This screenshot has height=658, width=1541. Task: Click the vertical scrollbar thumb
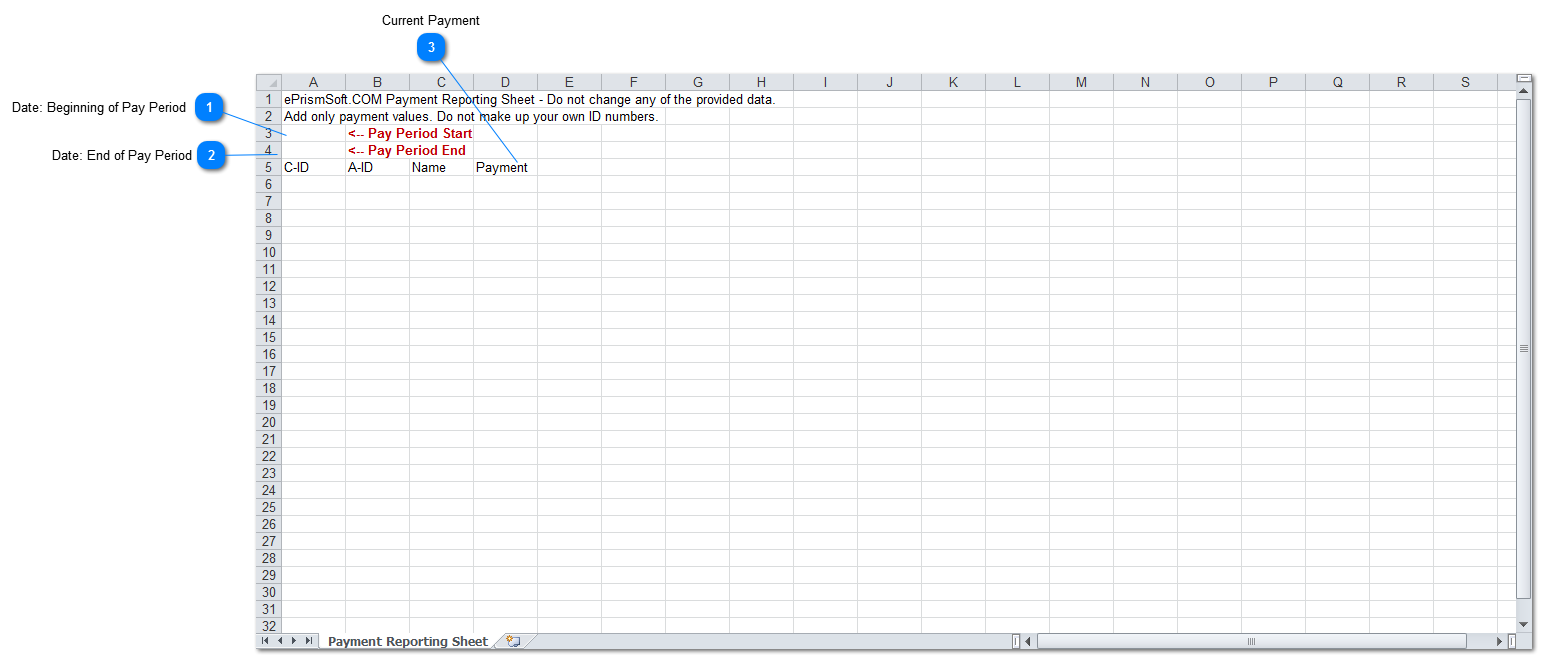[1524, 348]
